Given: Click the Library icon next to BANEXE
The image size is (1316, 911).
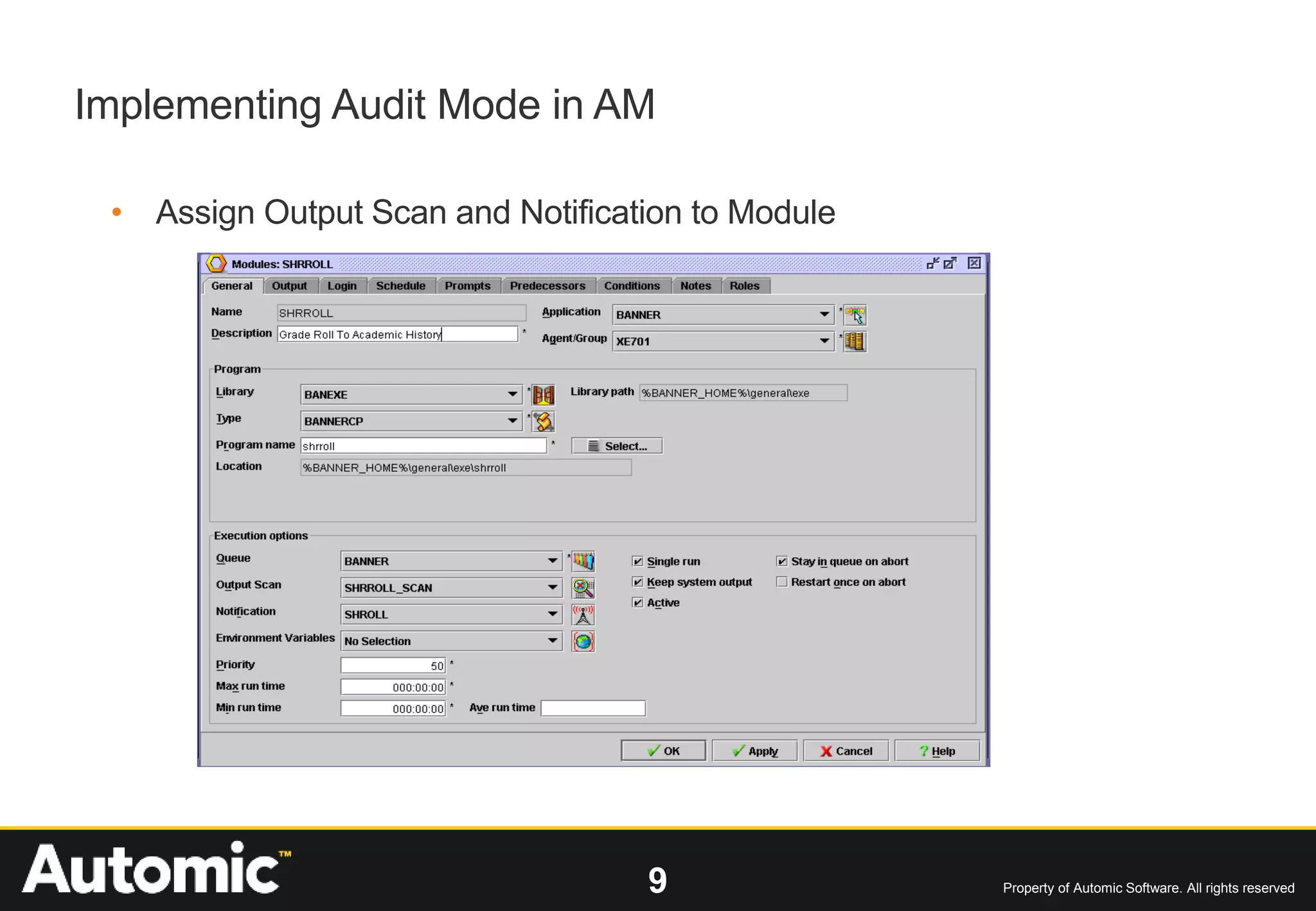Looking at the screenshot, I should (x=544, y=394).
